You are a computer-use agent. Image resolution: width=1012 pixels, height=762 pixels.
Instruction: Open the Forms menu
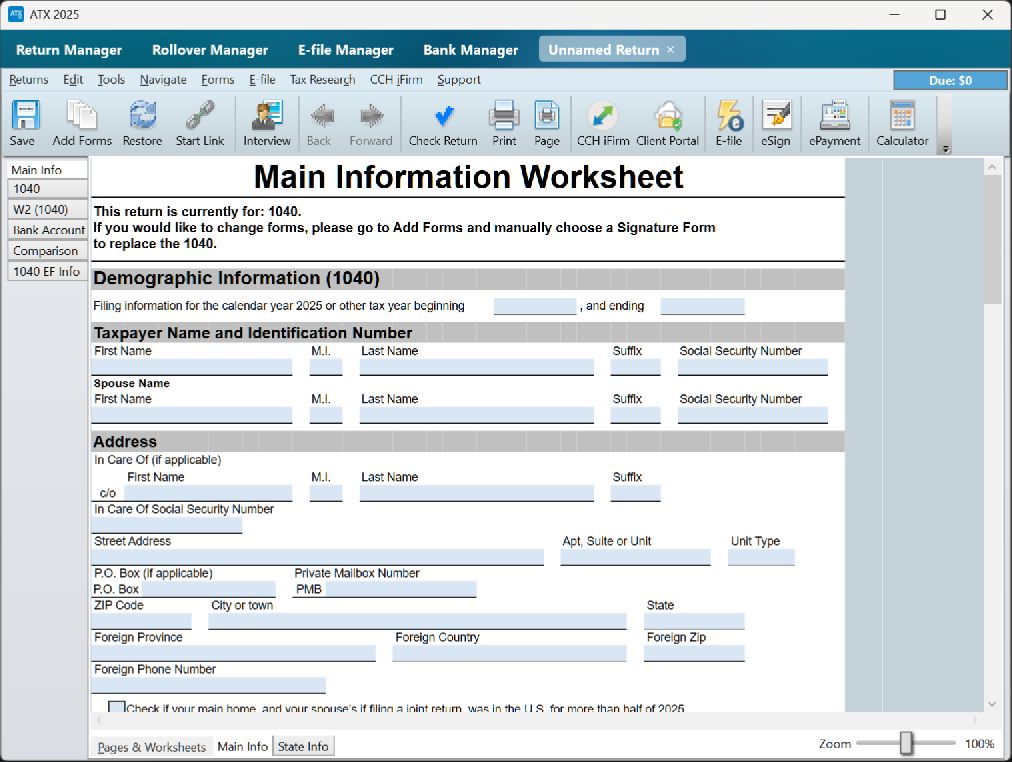[x=218, y=79]
